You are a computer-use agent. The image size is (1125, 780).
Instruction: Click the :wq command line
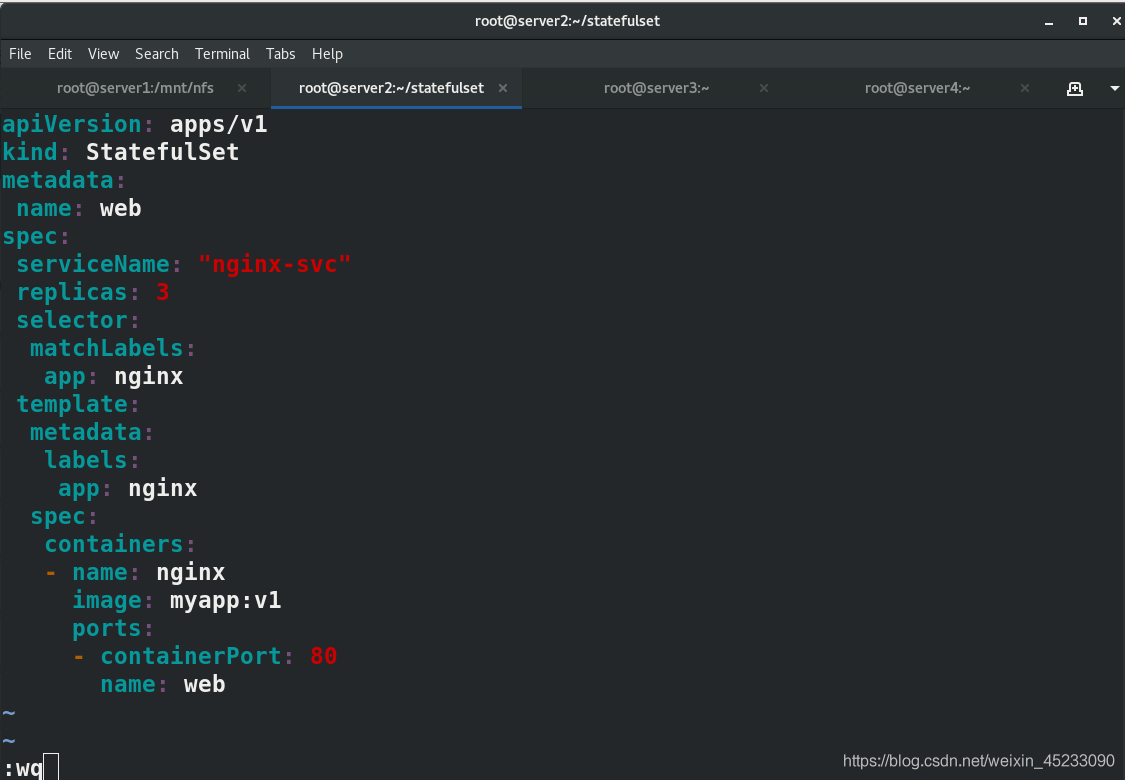pos(30,768)
